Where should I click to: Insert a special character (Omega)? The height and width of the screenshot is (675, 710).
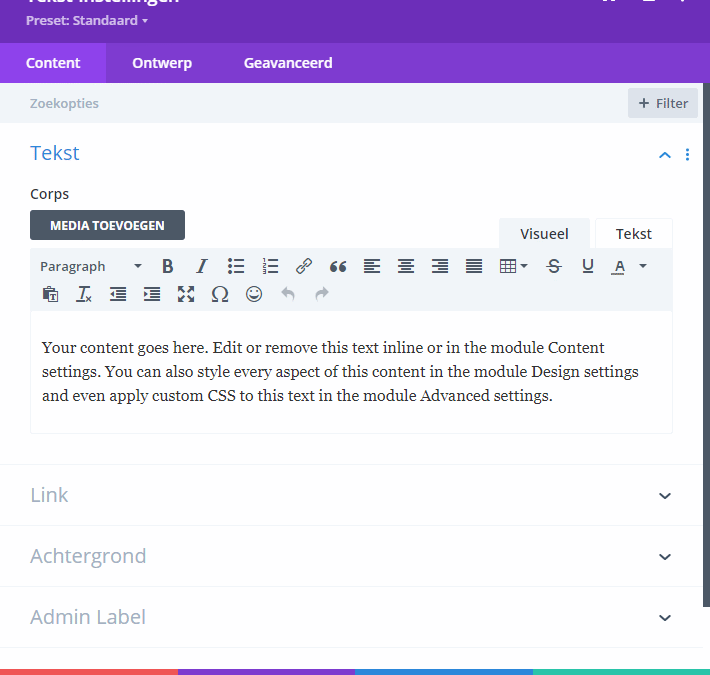[x=220, y=294]
